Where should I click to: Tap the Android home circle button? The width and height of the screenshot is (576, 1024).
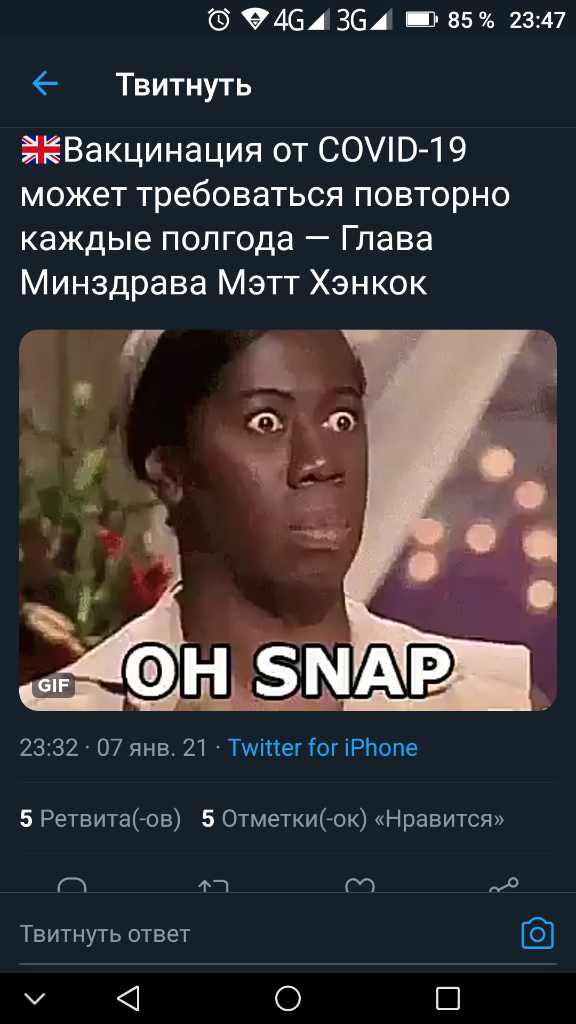287,998
